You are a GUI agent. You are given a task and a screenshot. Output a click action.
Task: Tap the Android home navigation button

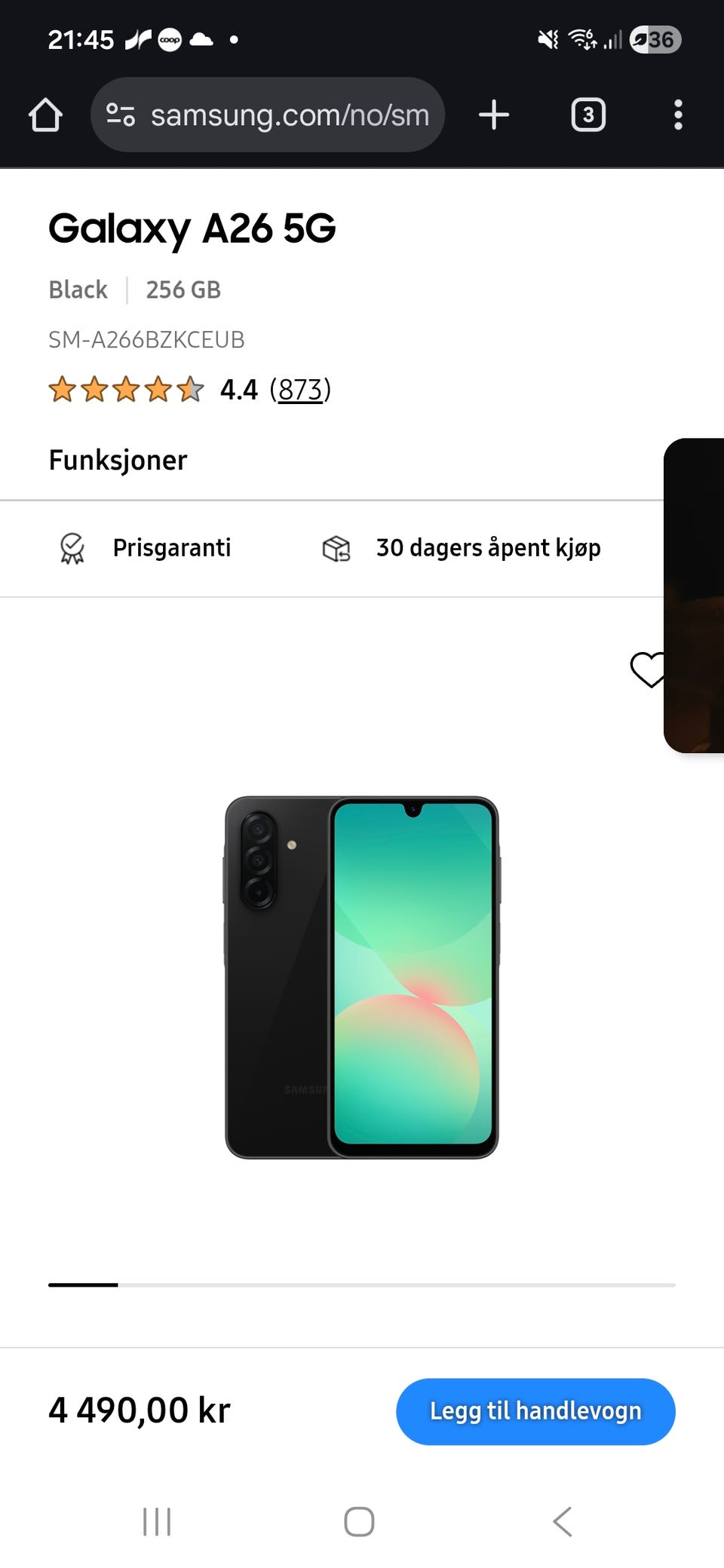[x=359, y=1521]
